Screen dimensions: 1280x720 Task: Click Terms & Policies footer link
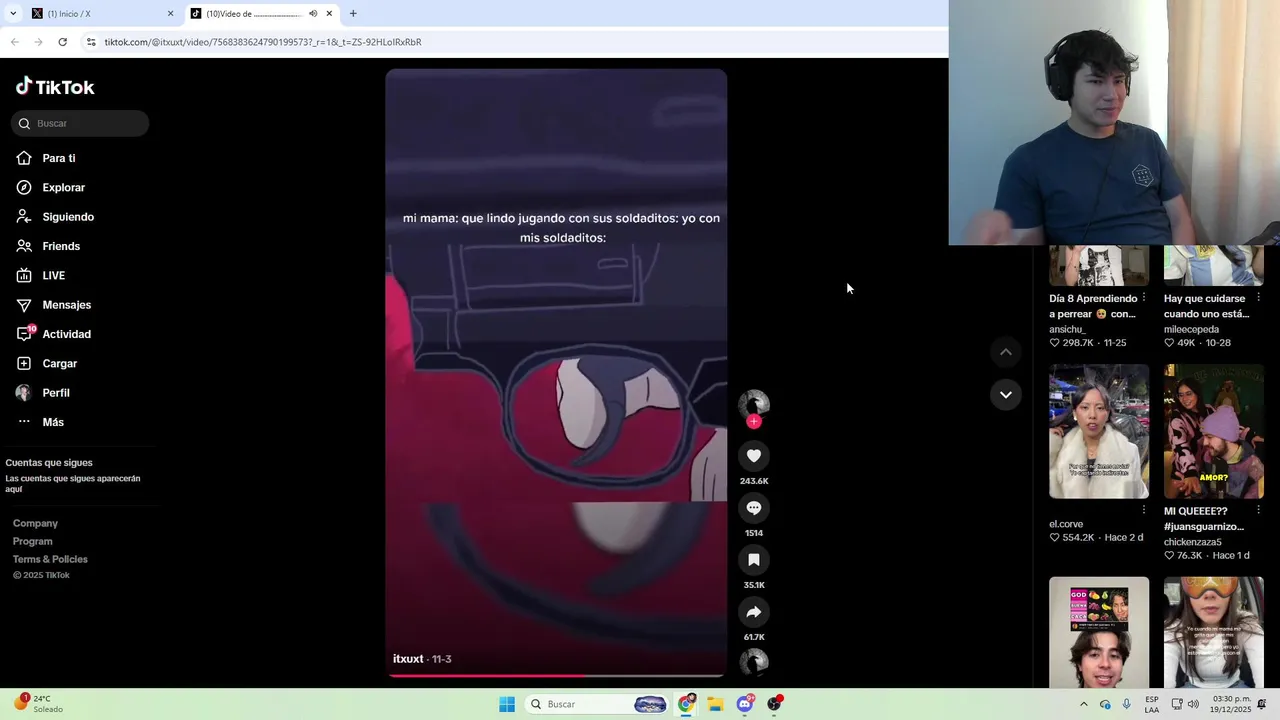tap(50, 559)
